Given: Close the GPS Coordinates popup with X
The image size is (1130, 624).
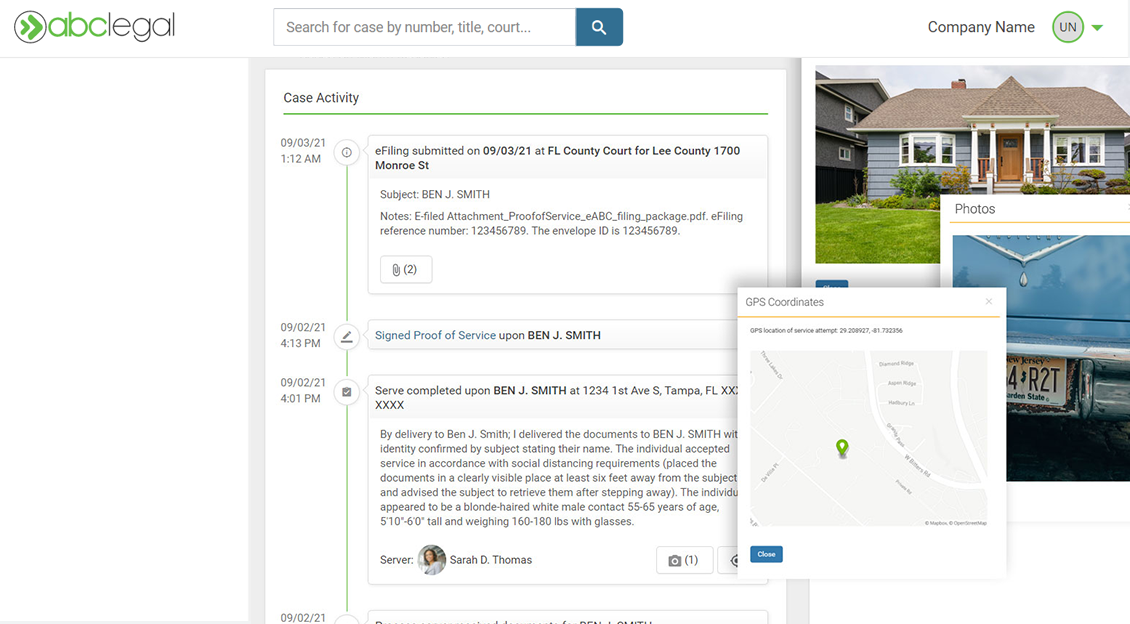Looking at the screenshot, I should click(989, 301).
